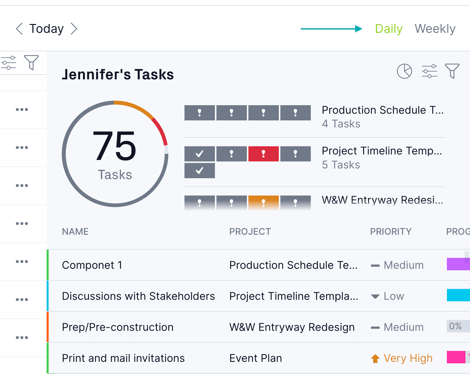Change Medium priority on Componet 1
470x374 pixels.
pyautogui.click(x=397, y=265)
